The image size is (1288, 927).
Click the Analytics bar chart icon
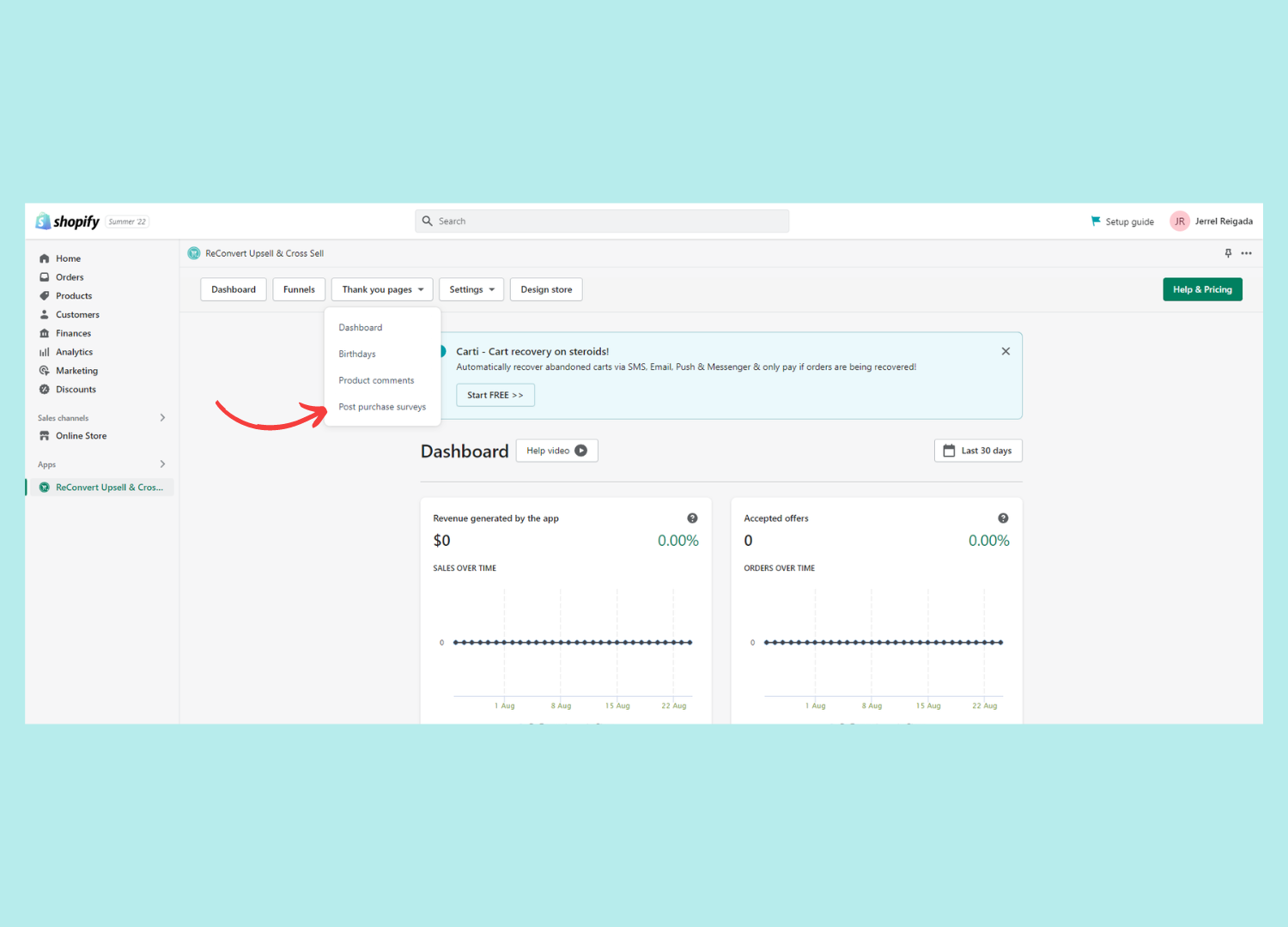45,352
